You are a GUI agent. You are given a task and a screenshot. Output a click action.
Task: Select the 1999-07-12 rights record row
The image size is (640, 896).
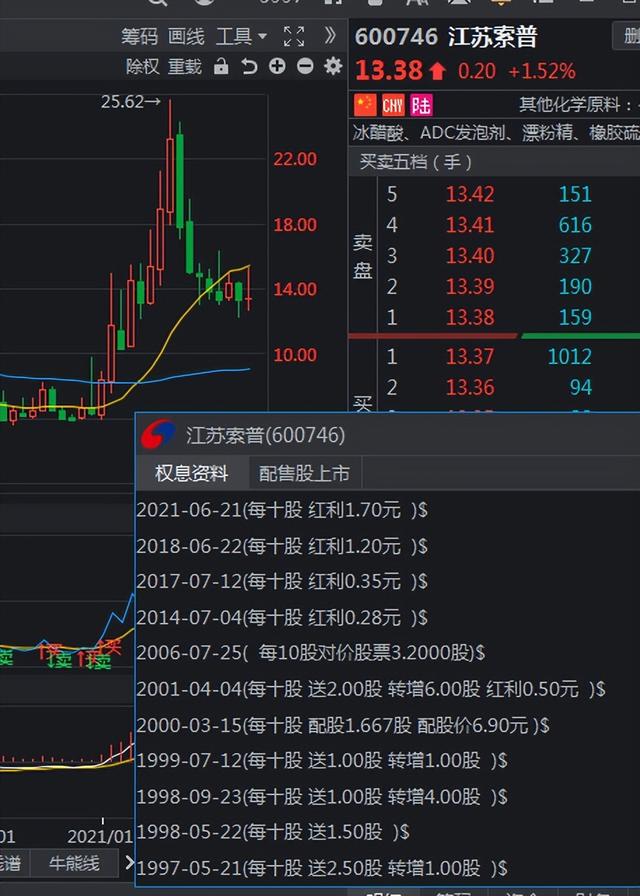tap(322, 761)
